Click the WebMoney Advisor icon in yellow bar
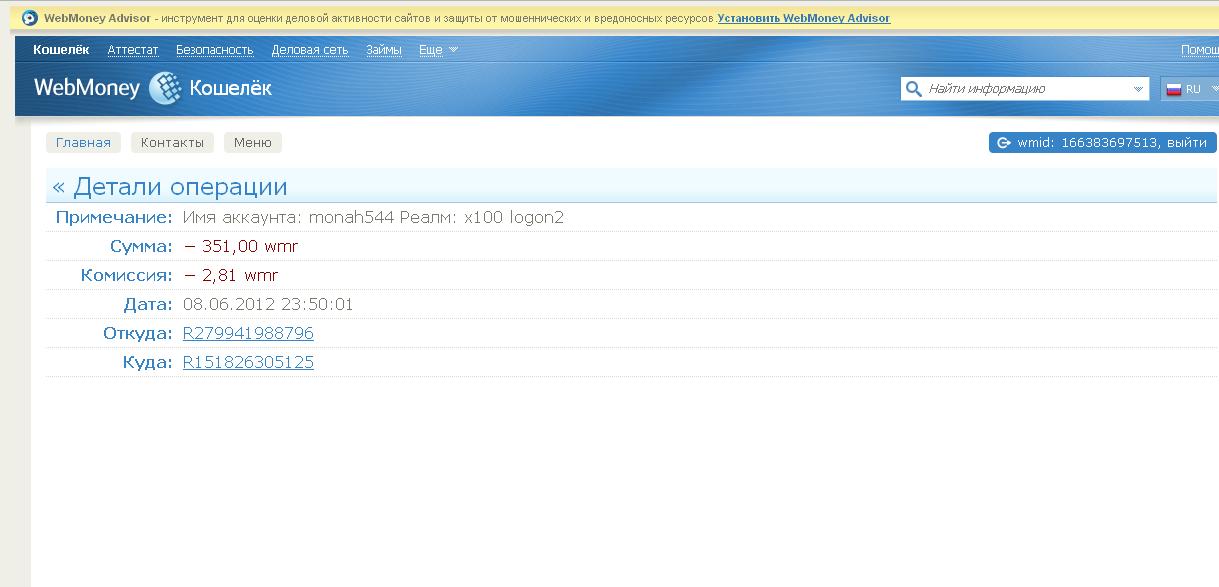Screen dimensions: 1219x587 click(x=29, y=18)
